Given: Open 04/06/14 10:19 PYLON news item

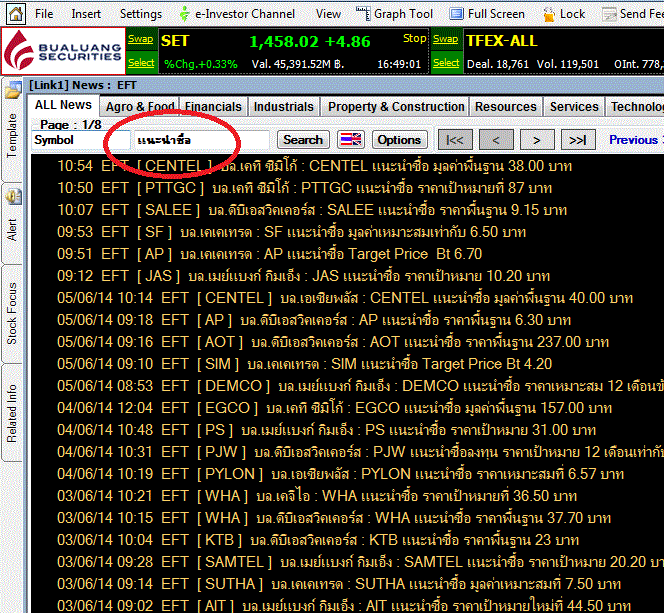Looking at the screenshot, I should click(x=340, y=474).
